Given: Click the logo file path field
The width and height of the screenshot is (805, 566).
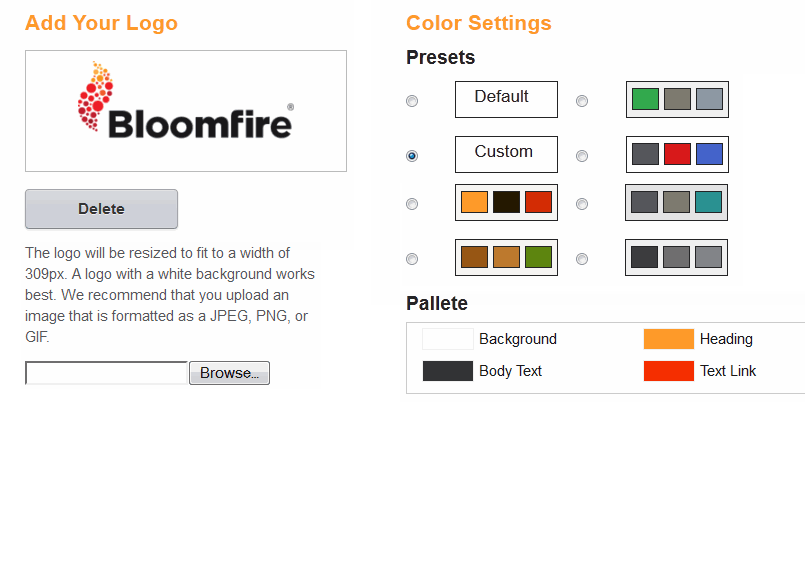Looking at the screenshot, I should 107,373.
